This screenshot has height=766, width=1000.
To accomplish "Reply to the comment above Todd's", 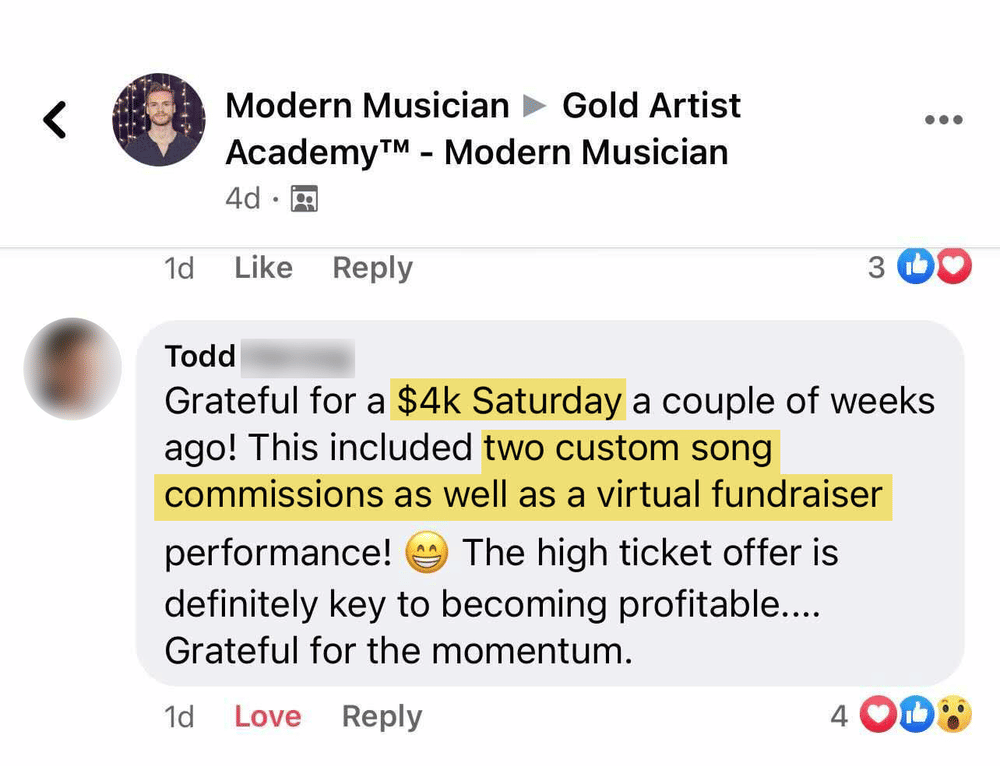I will tap(372, 268).
